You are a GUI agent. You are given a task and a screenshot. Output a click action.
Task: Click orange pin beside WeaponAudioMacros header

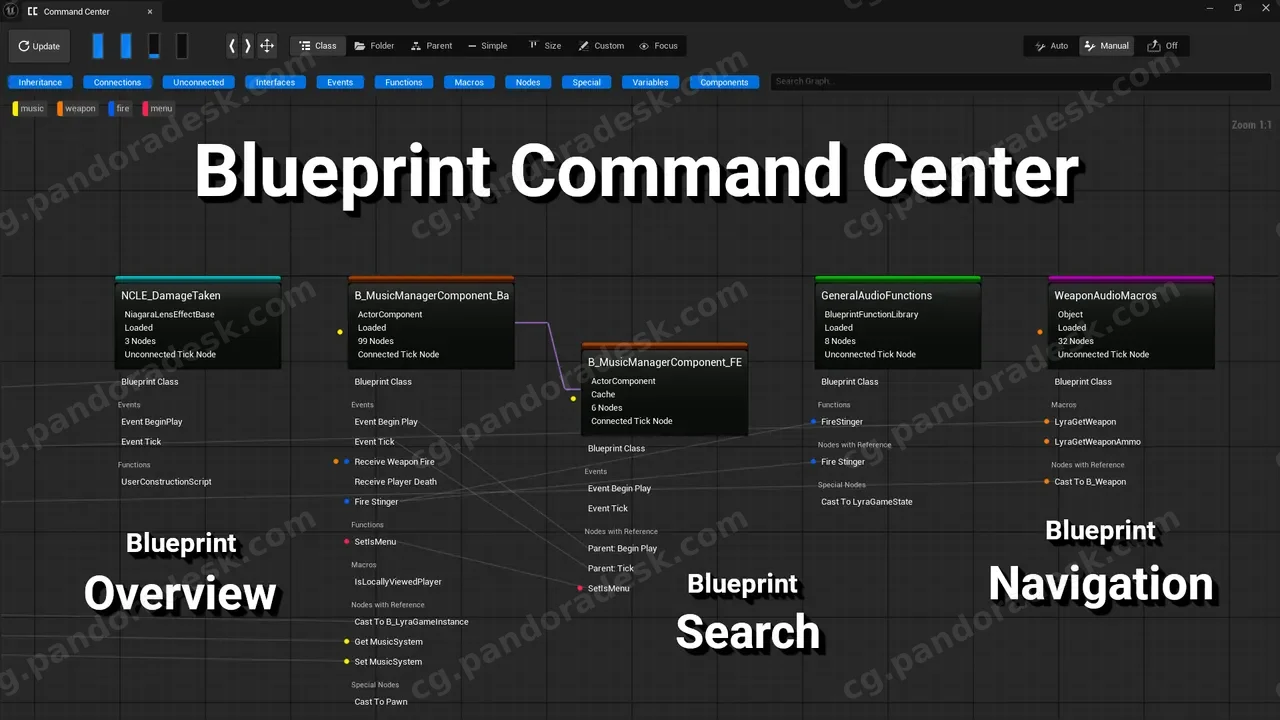click(1040, 332)
